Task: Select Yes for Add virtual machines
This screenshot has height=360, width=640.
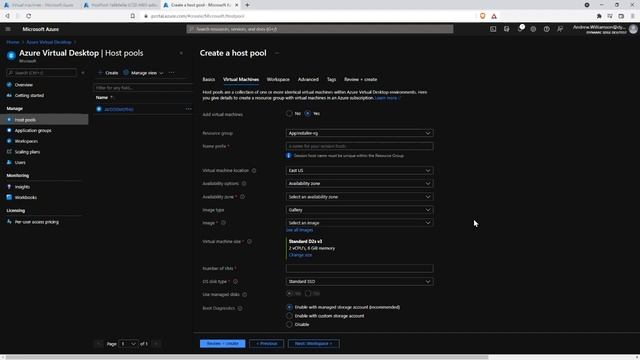Action: click(x=308, y=113)
